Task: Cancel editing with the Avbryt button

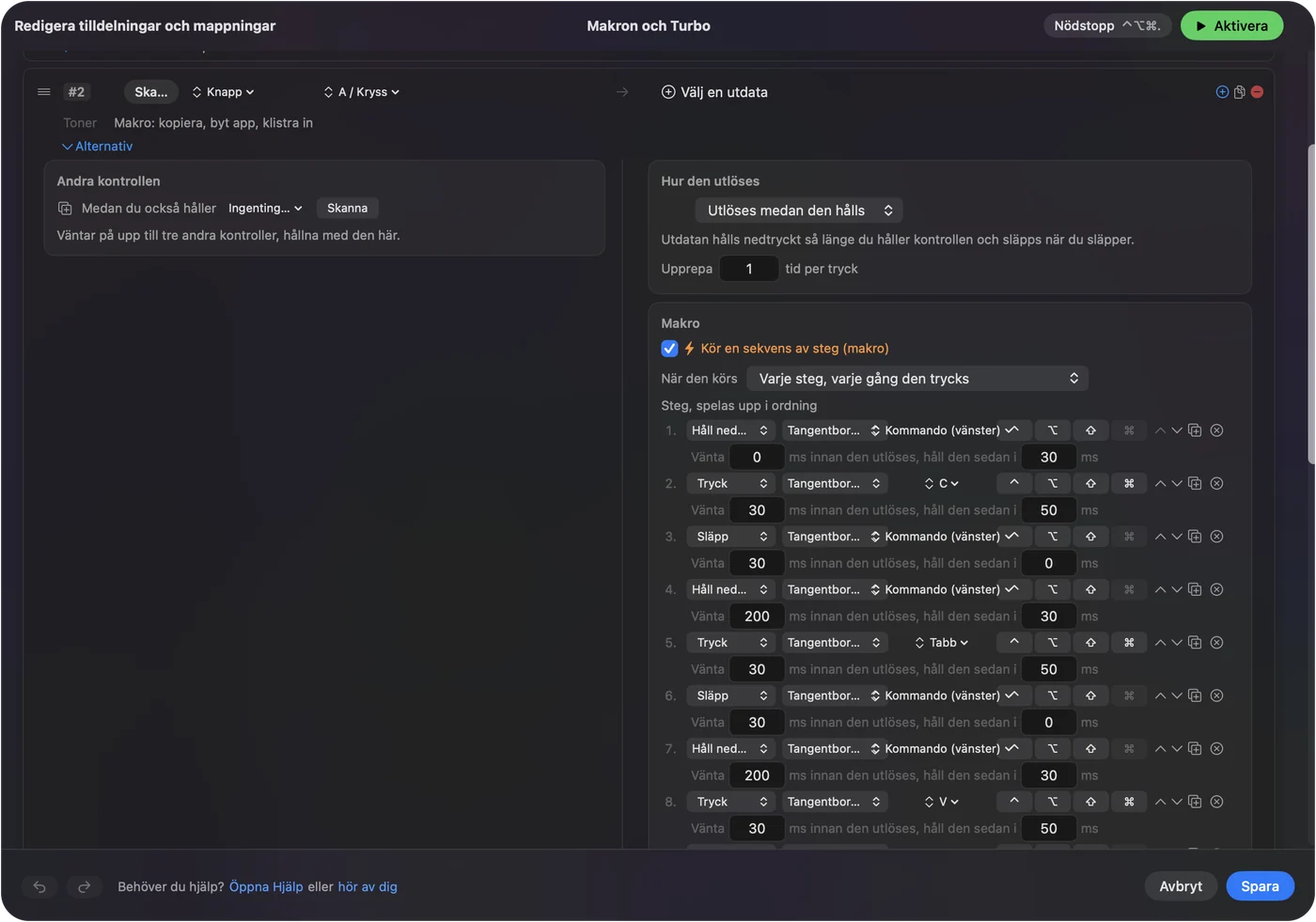Action: click(x=1181, y=886)
